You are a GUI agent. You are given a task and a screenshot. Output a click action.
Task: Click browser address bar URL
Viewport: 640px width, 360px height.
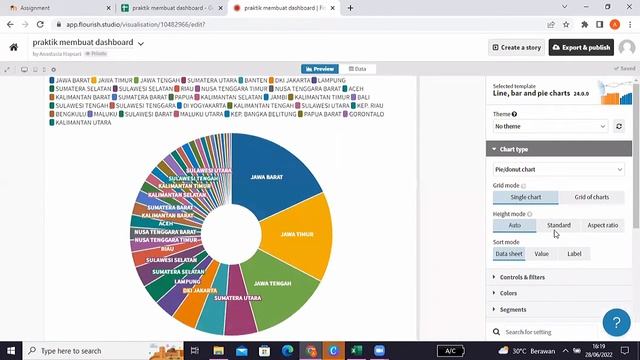coord(136,24)
